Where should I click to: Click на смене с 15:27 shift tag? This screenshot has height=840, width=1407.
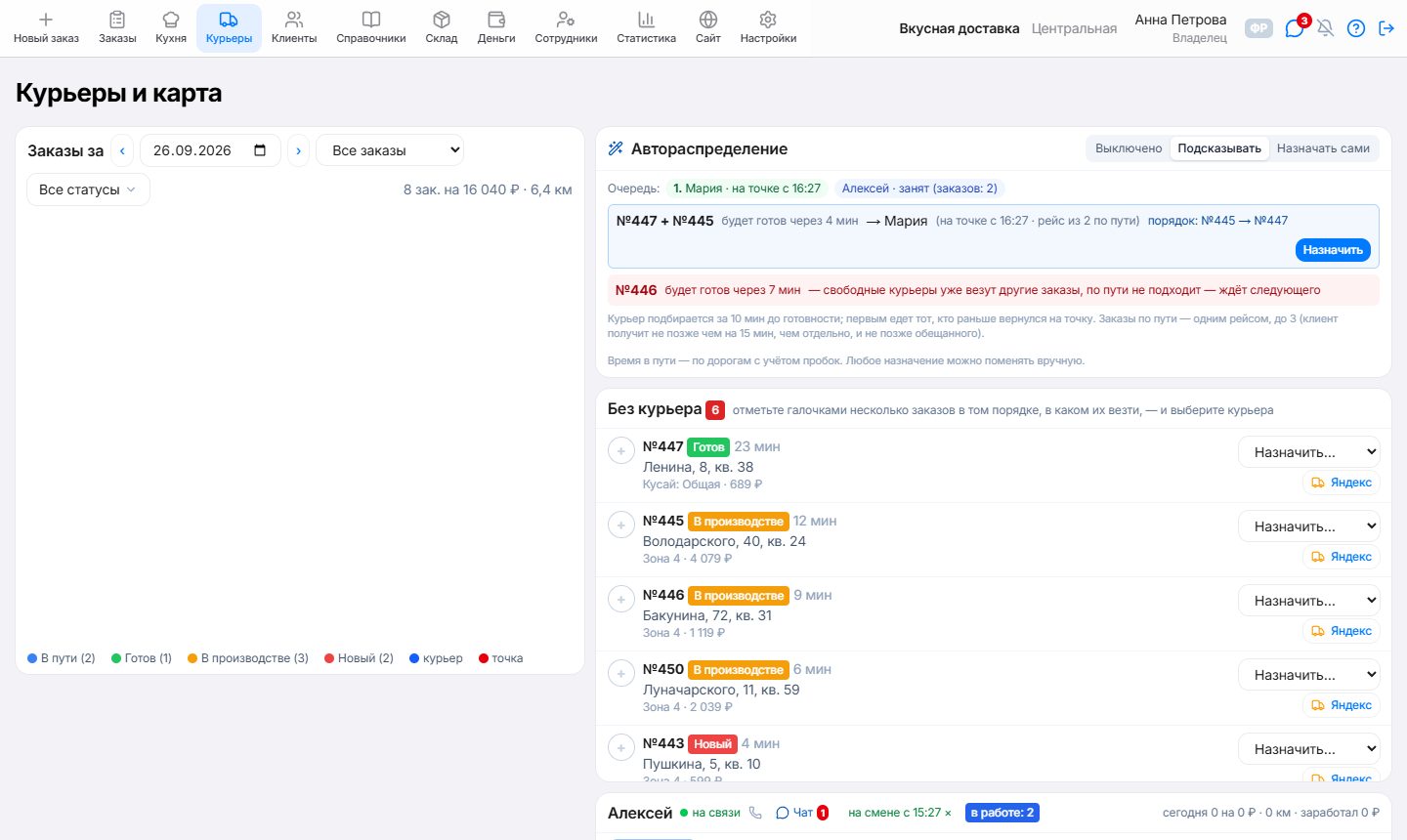900,813
